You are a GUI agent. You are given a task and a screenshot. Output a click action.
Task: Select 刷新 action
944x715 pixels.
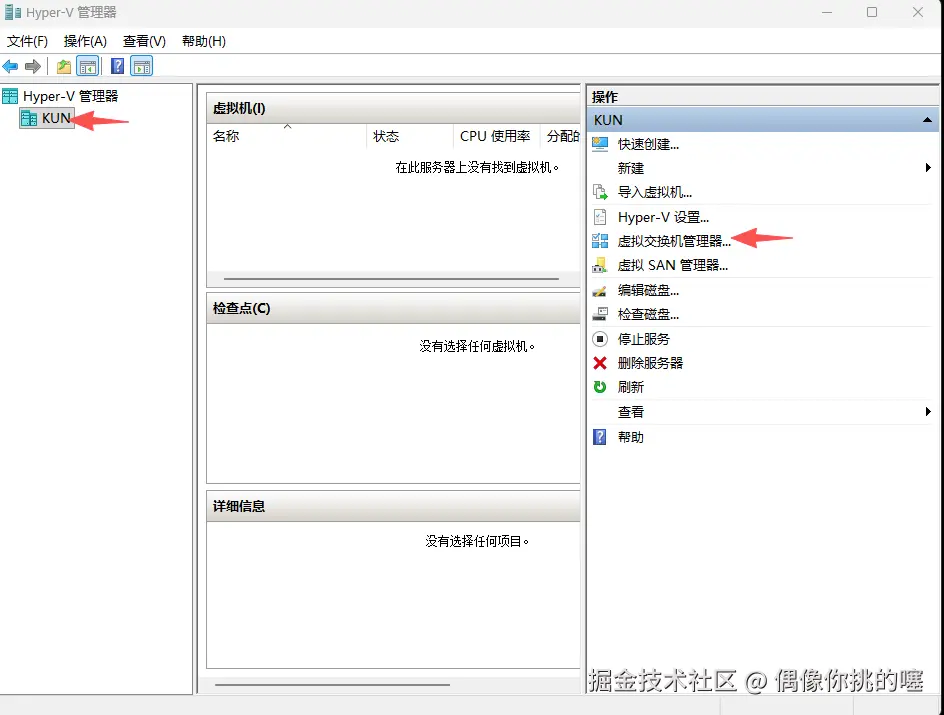point(631,388)
